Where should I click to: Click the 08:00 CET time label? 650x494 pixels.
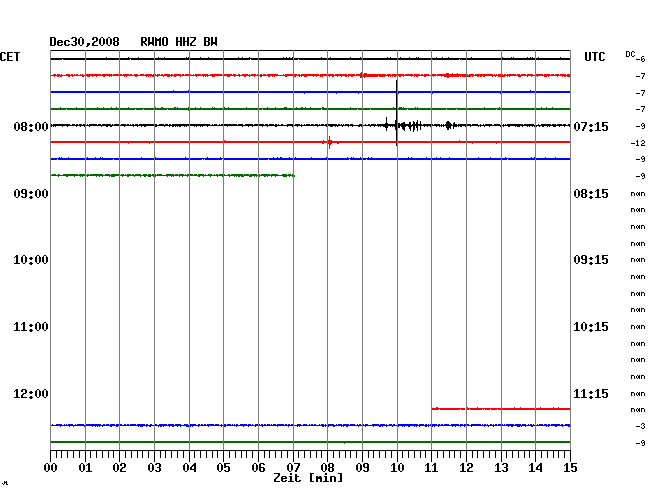point(31,126)
